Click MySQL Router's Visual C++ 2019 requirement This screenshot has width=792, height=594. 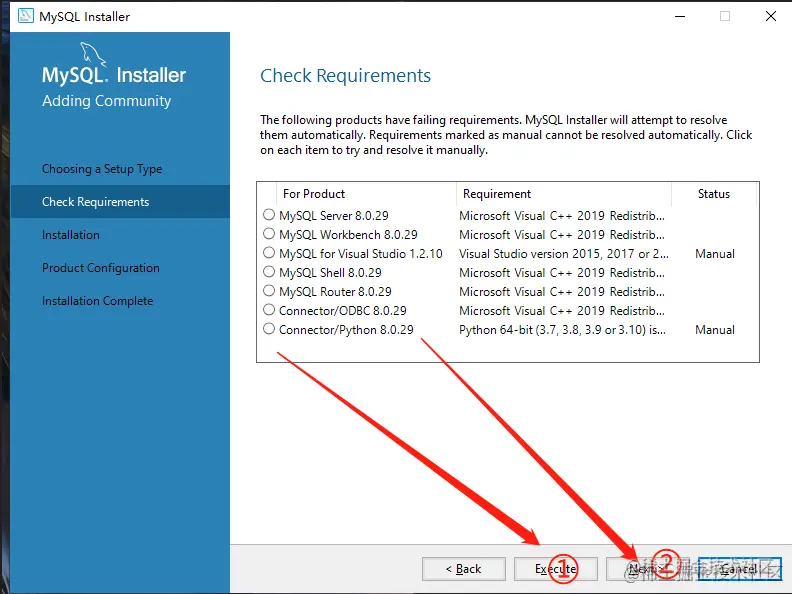pyautogui.click(x=562, y=292)
